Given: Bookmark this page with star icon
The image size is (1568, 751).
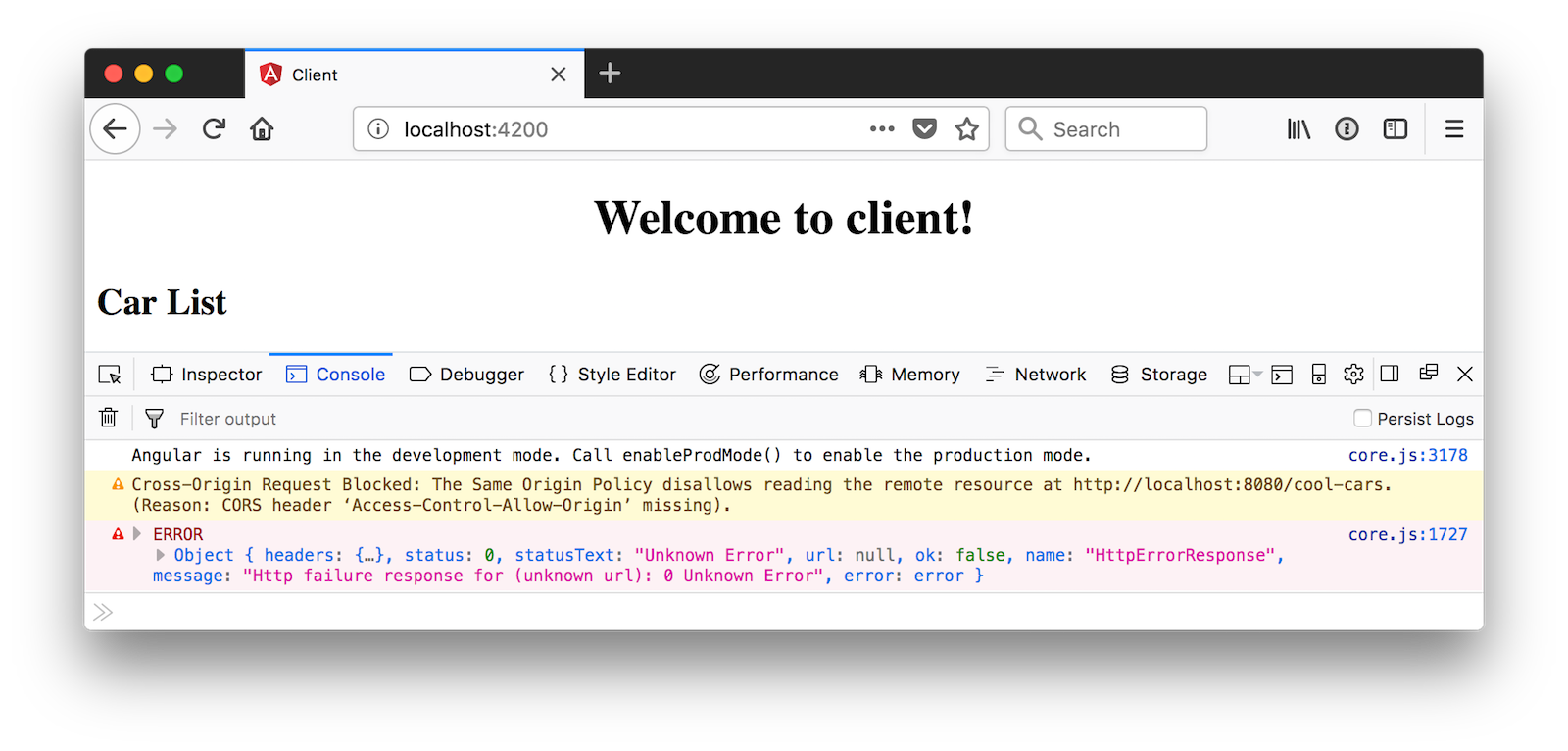Looking at the screenshot, I should (966, 129).
